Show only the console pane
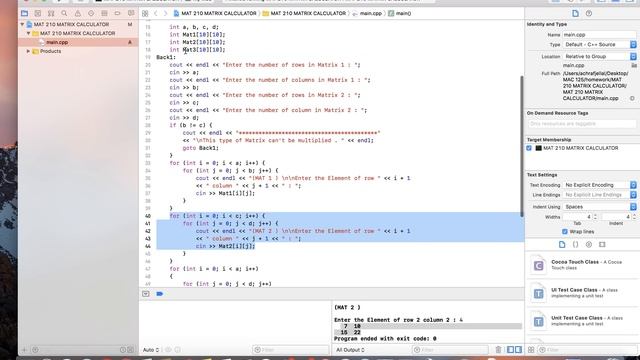Image resolution: width=640 pixels, height=360 pixels. click(518, 350)
